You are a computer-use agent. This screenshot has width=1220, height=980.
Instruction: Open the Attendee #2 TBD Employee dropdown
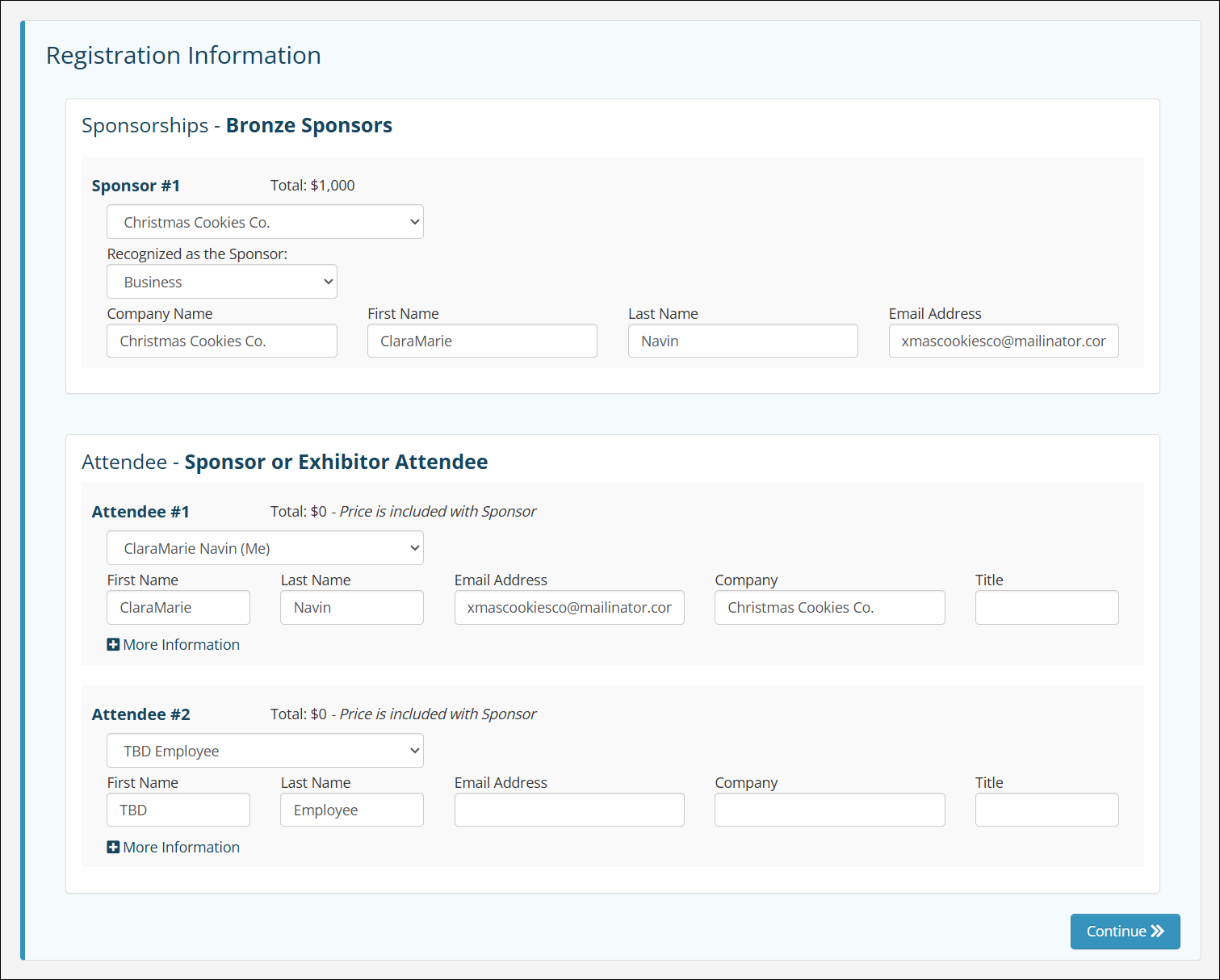265,751
